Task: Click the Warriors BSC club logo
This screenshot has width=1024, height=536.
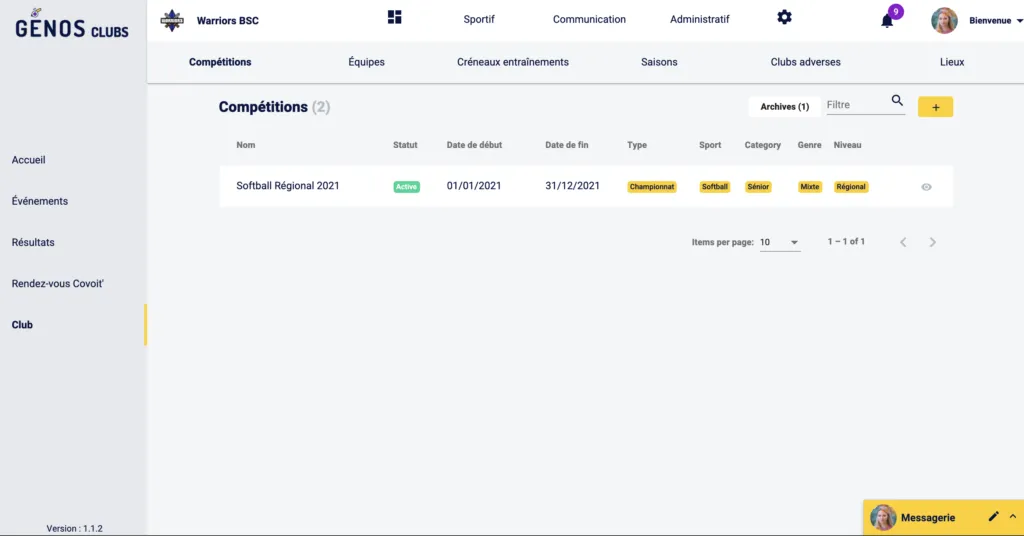Action: point(173,20)
